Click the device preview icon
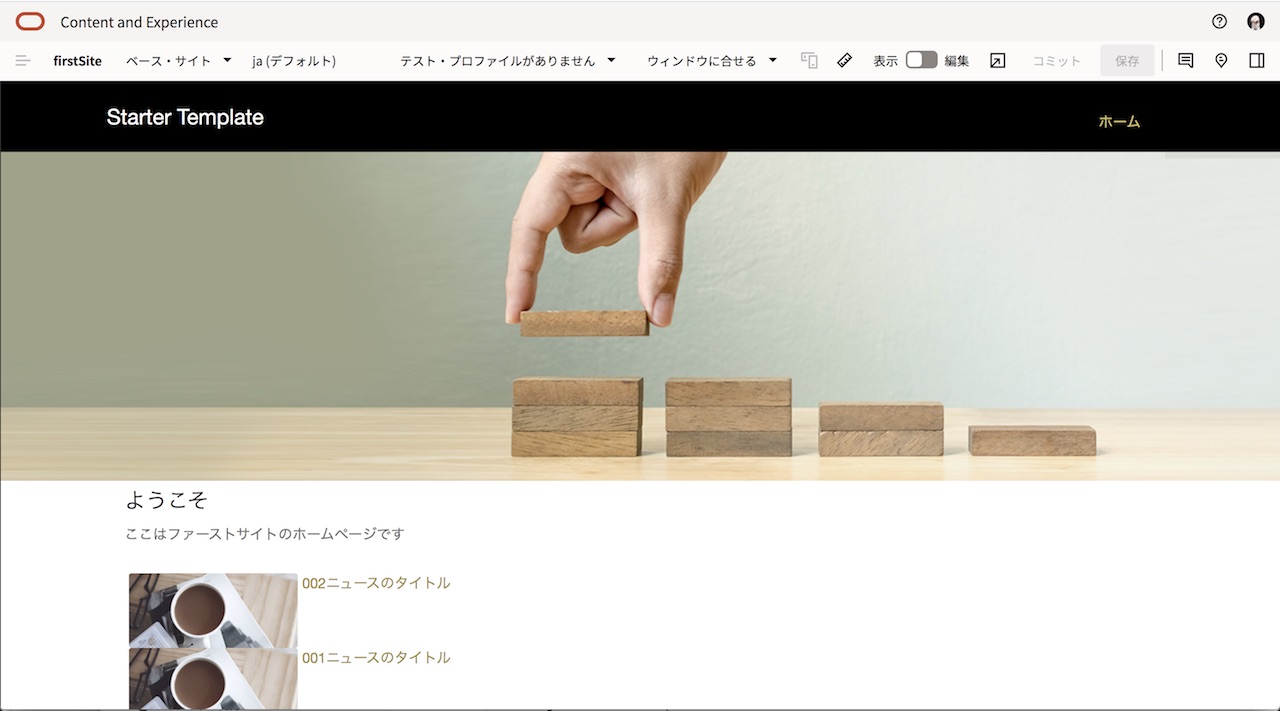Screen dimensions: 1280x711 click(809, 61)
